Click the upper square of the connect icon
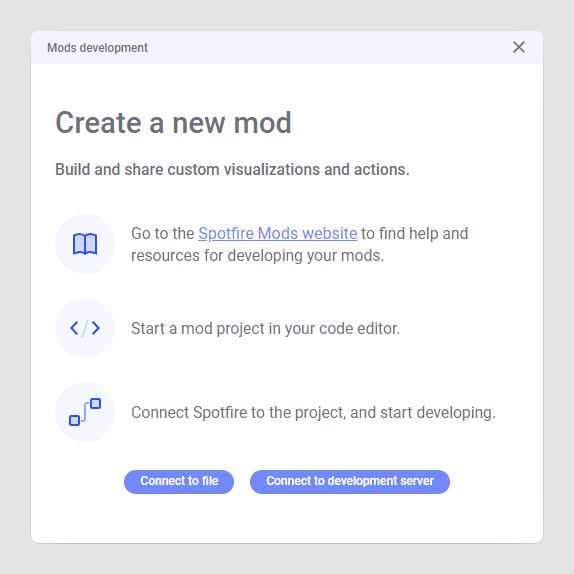This screenshot has height=574, width=574. coord(96,403)
